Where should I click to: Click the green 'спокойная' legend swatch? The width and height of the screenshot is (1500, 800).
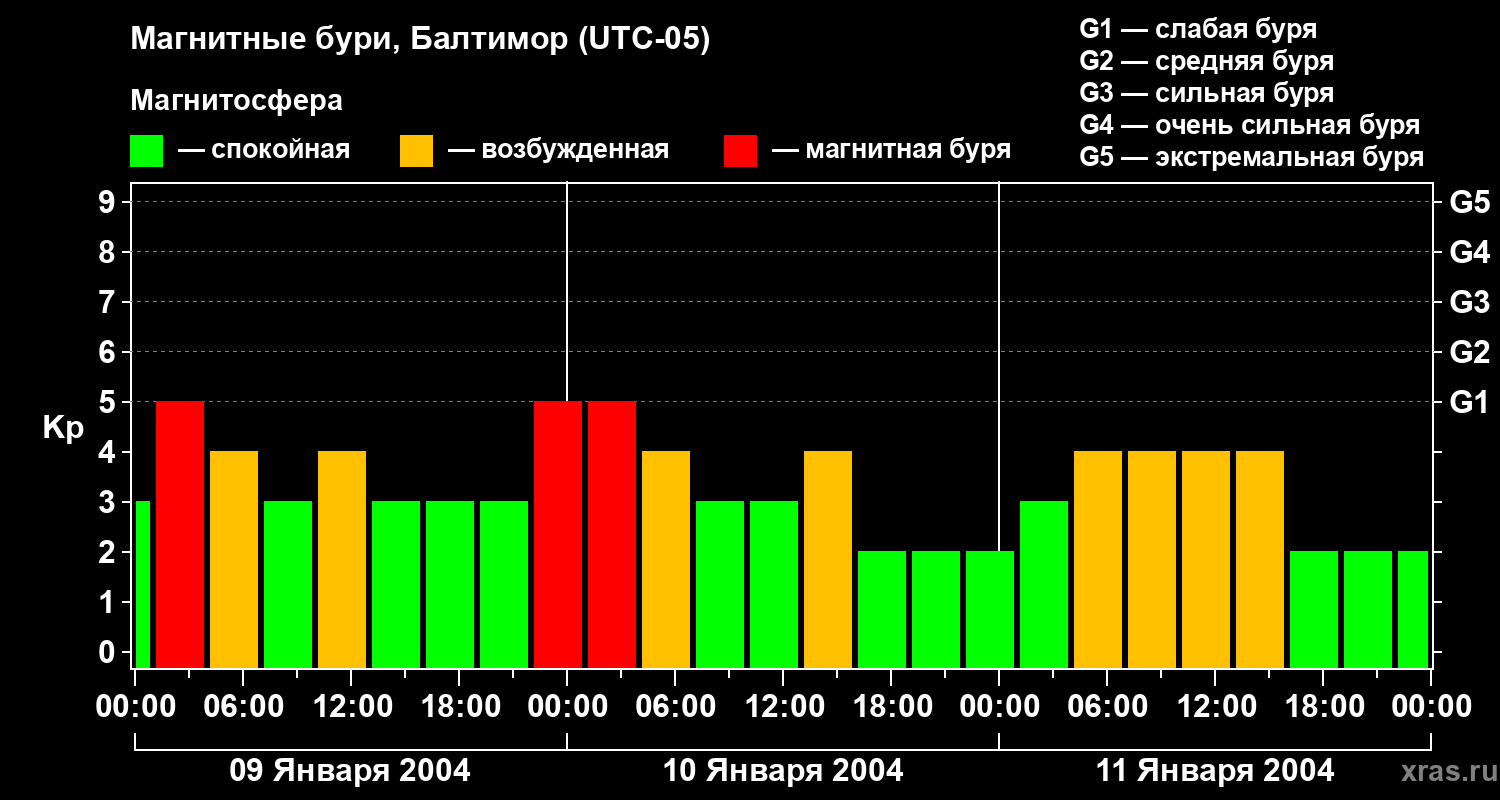point(146,151)
